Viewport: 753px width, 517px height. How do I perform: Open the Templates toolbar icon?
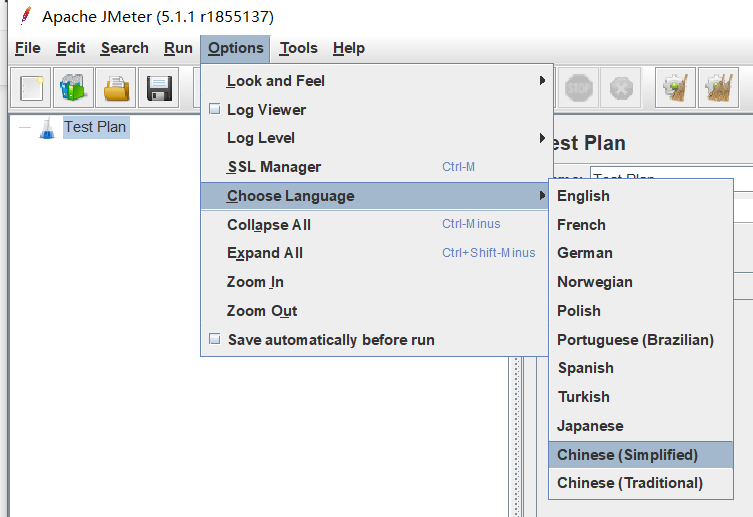tap(73, 88)
